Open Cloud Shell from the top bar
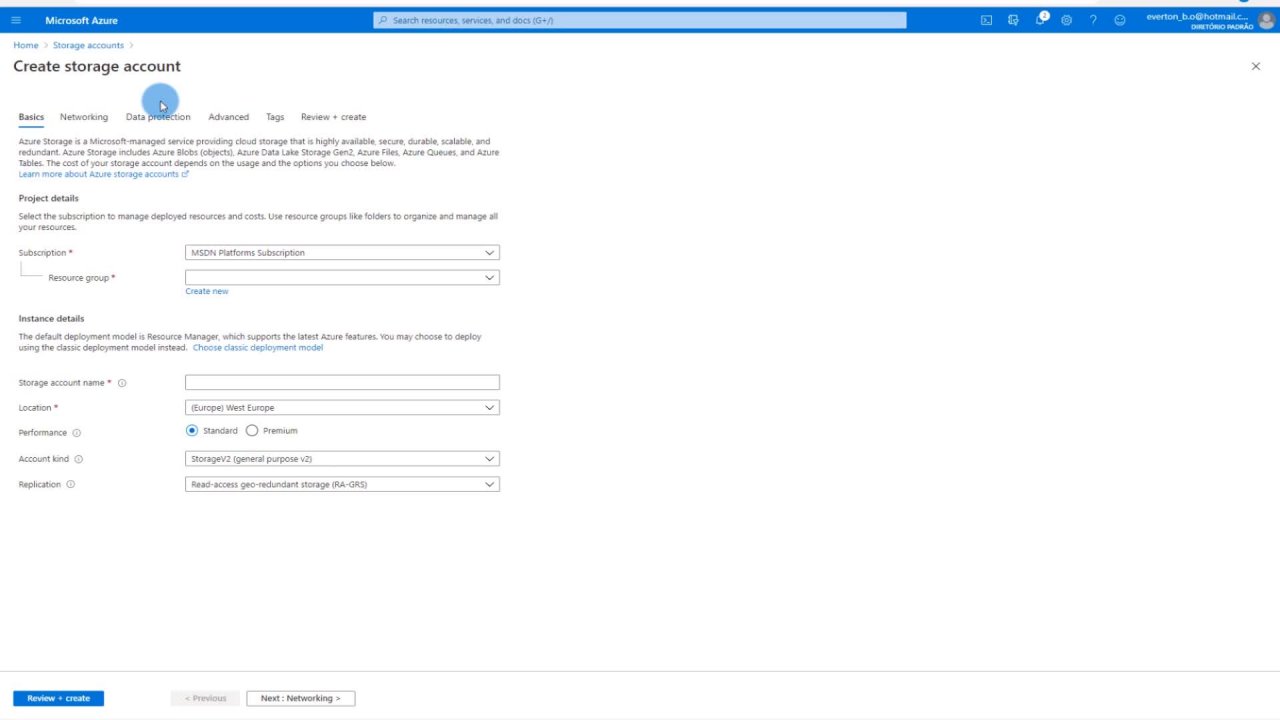 [x=986, y=20]
